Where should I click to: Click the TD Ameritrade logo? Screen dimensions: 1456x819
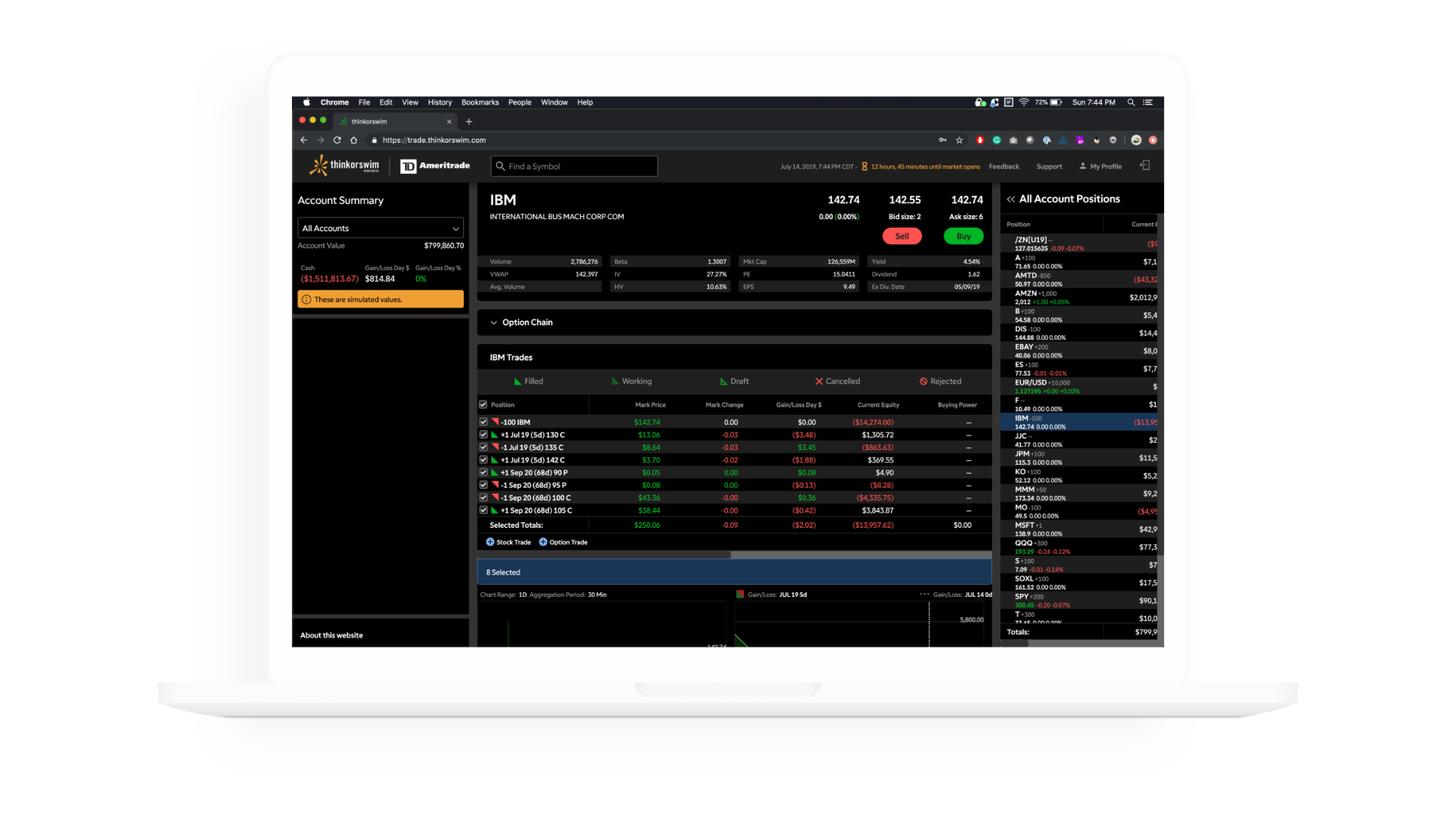pos(435,166)
